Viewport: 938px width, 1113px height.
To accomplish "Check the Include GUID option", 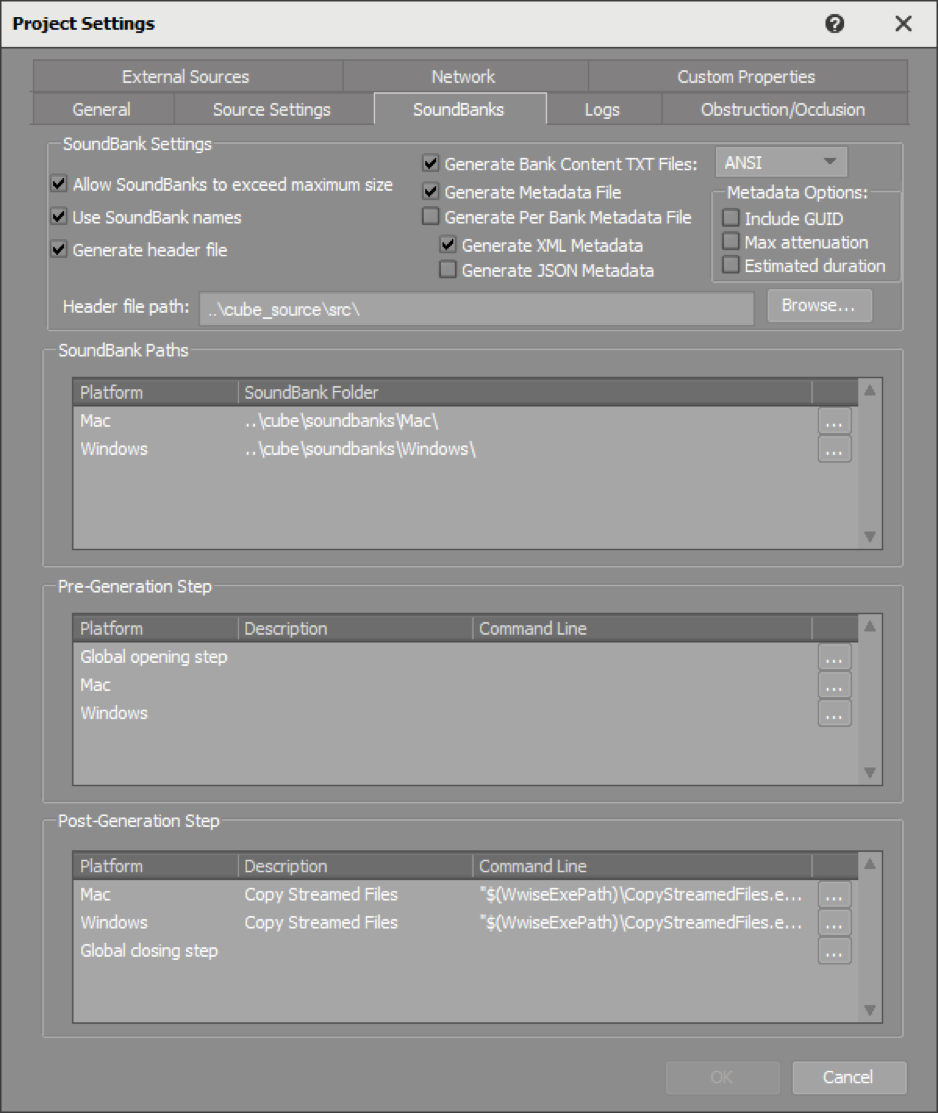I will coord(732,218).
